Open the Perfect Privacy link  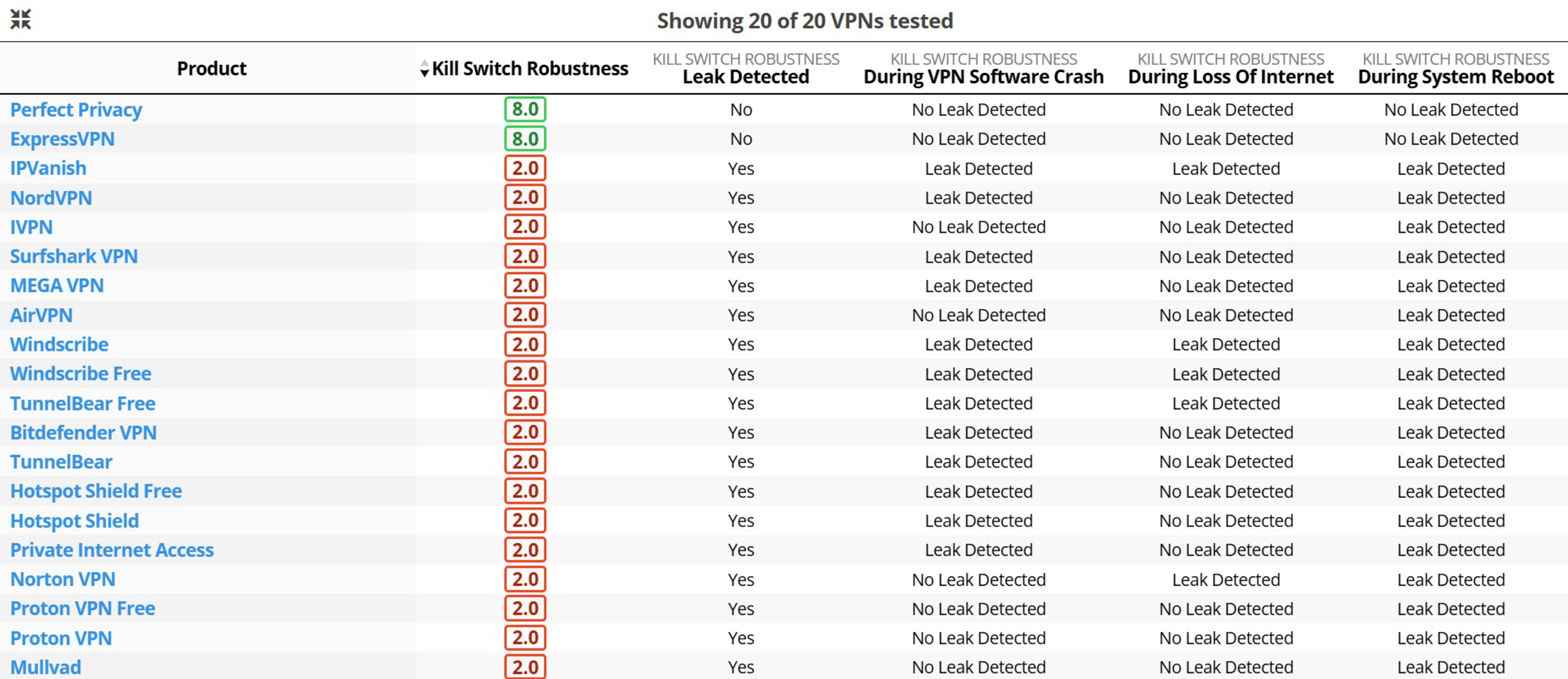click(x=76, y=109)
